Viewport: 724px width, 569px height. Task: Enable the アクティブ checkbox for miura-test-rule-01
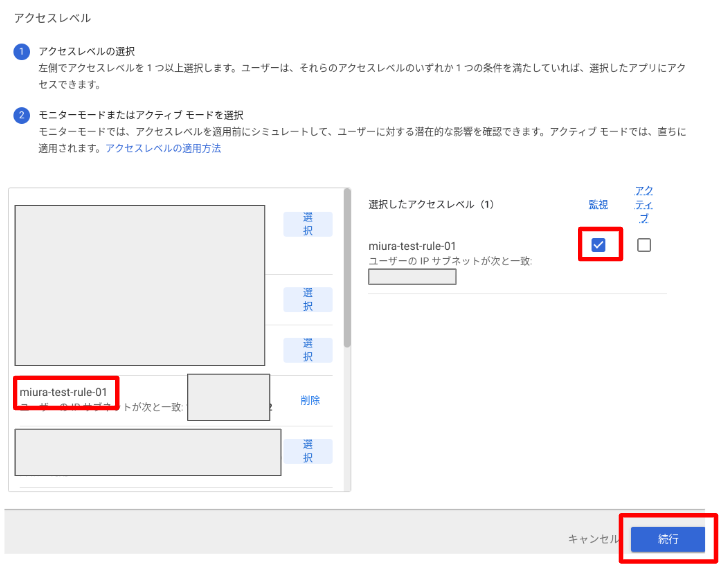pos(644,245)
